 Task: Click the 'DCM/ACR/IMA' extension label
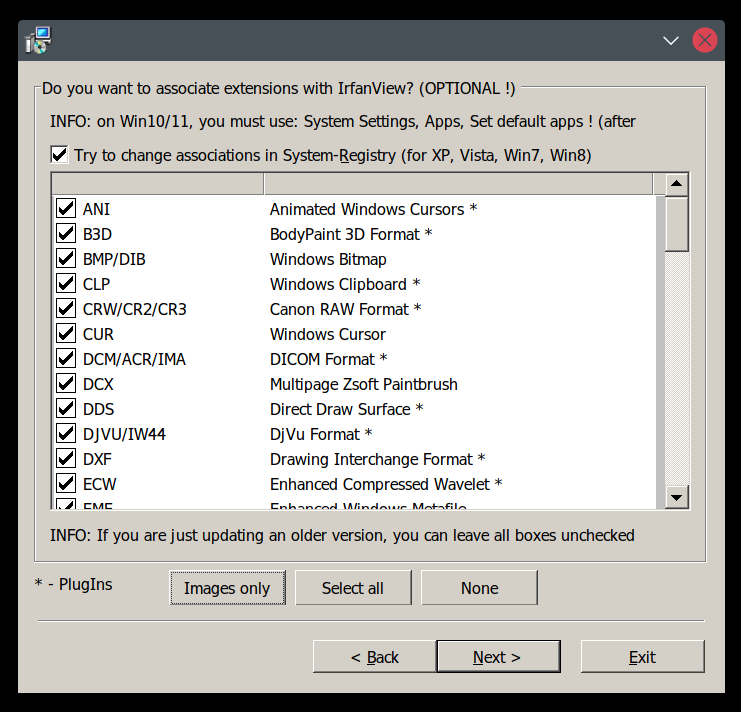(134, 359)
